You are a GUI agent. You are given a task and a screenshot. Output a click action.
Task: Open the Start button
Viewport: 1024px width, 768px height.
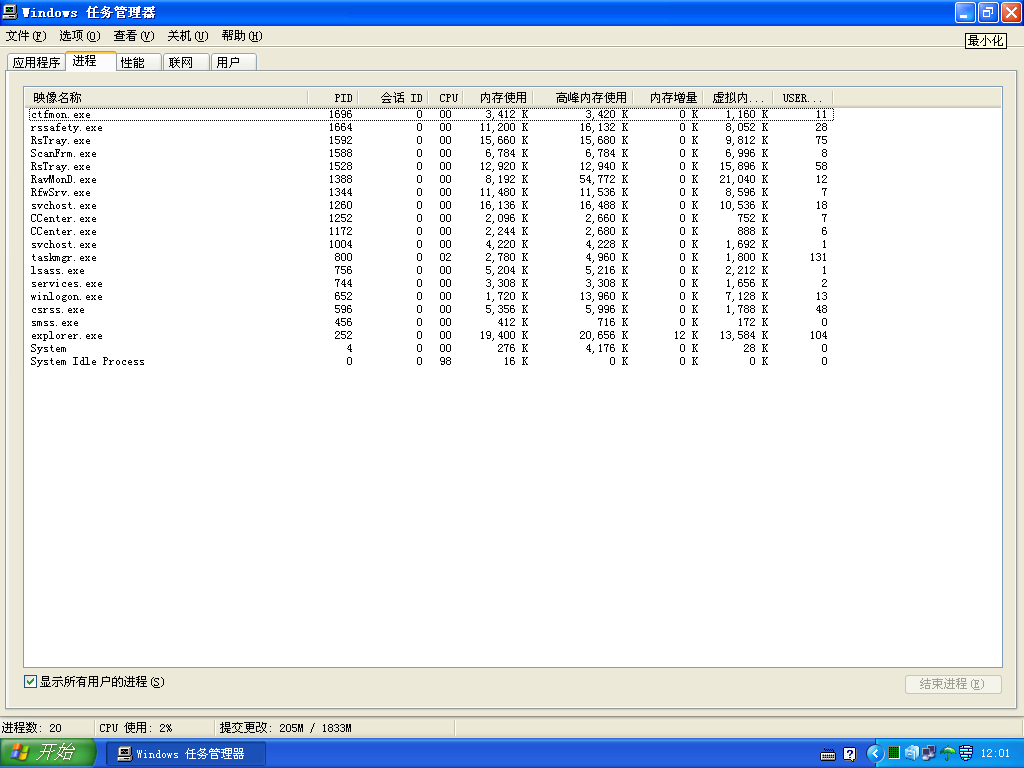(x=48, y=753)
